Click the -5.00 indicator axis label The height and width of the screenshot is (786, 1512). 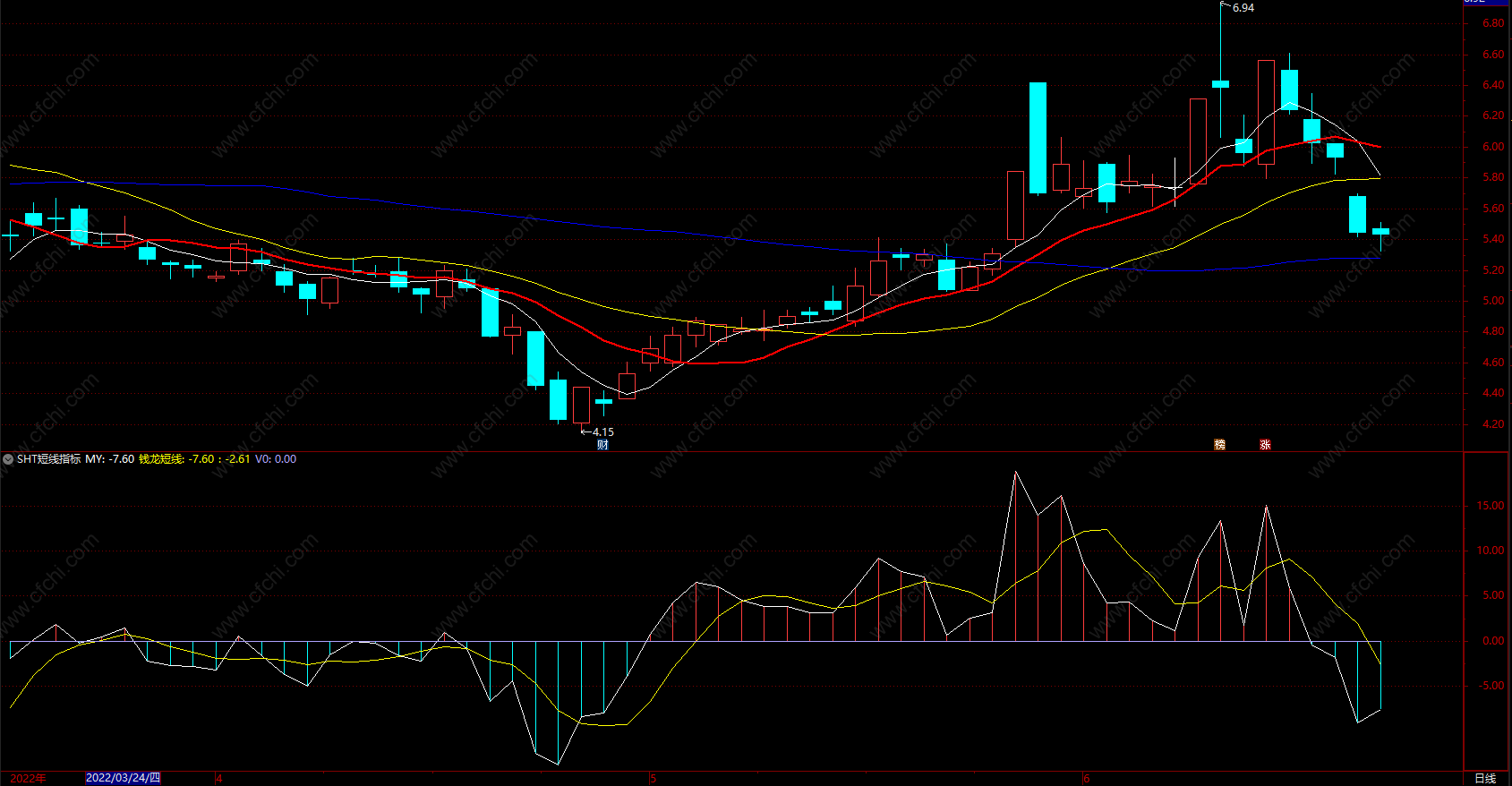[x=1491, y=686]
